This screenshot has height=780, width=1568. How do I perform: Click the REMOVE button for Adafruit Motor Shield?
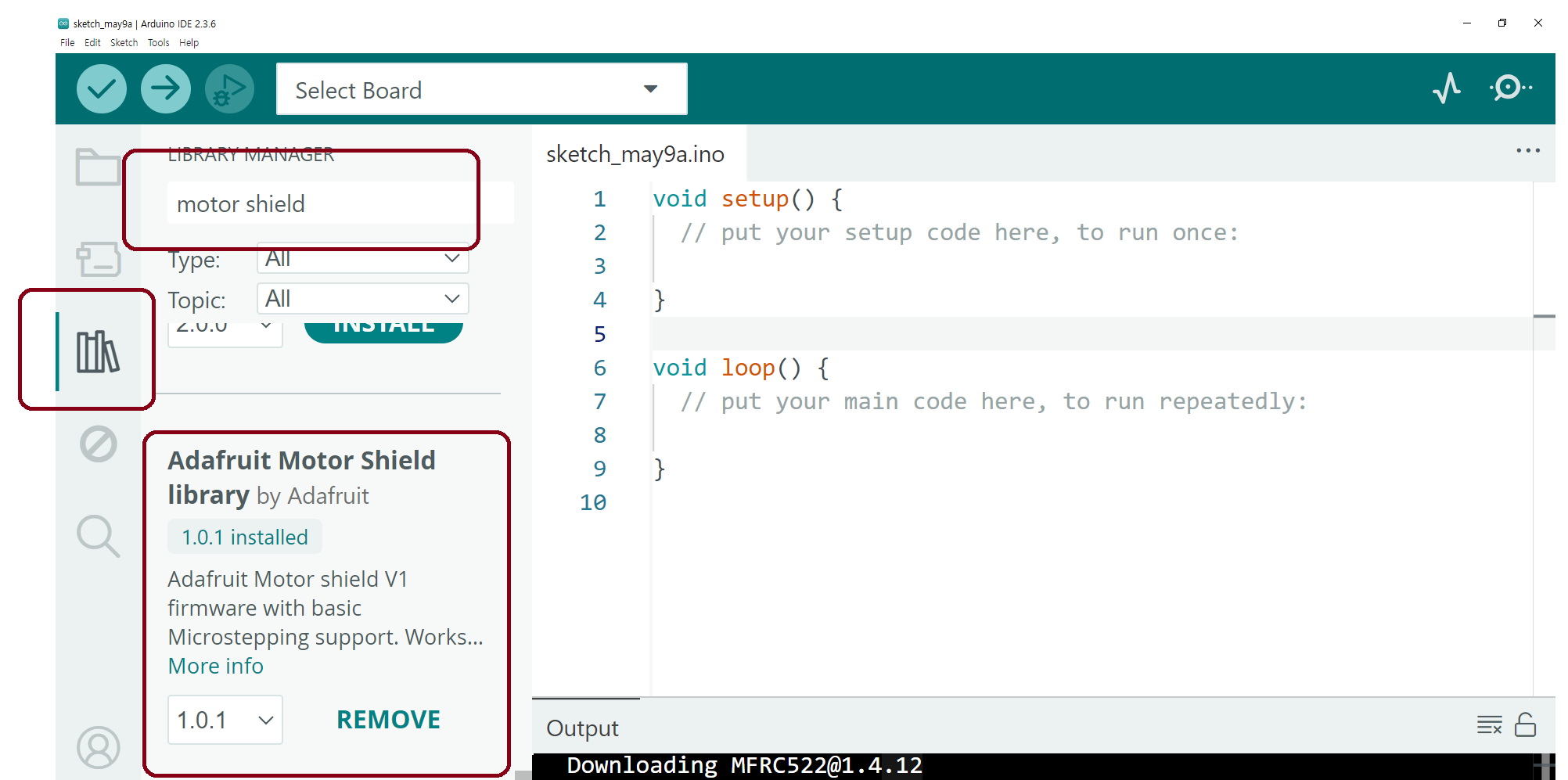(388, 720)
